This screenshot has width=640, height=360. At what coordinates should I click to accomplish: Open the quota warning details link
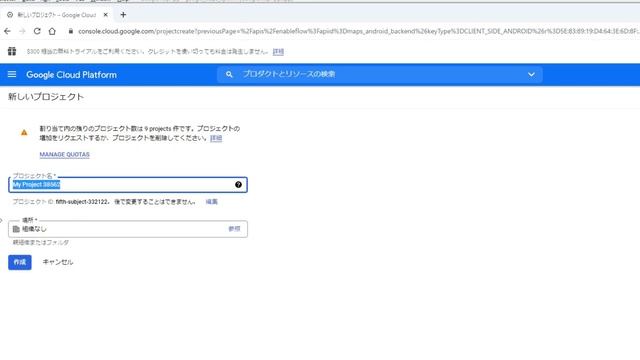coord(216,138)
